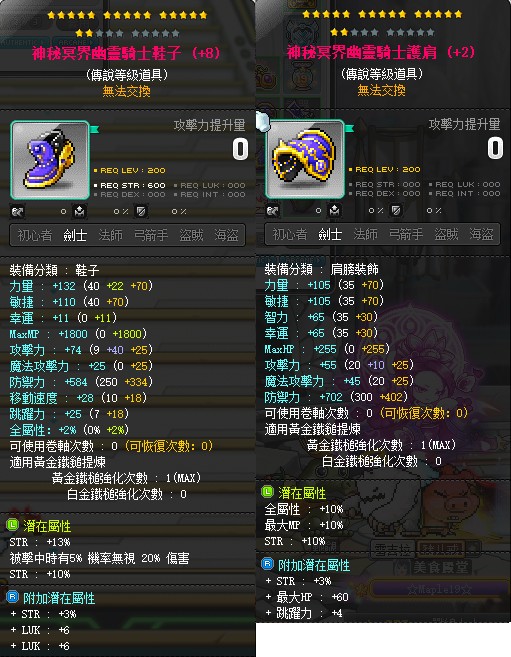Select 法師 class tab in shoes panel
511x657 pixels.
[111, 235]
